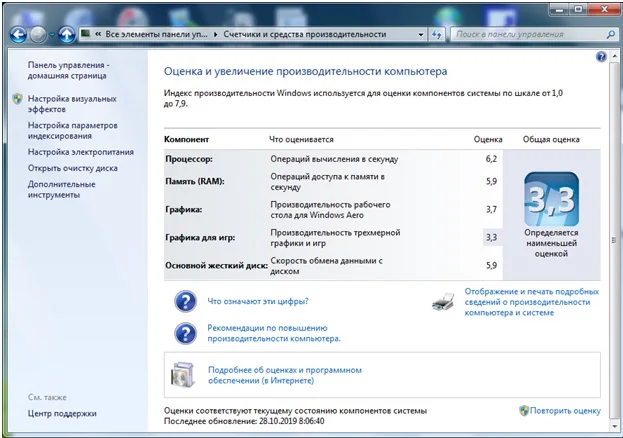Open Рекомендации по повышению производительности компьютера
Image resolution: width=623 pixels, height=438 pixels.
274,333
